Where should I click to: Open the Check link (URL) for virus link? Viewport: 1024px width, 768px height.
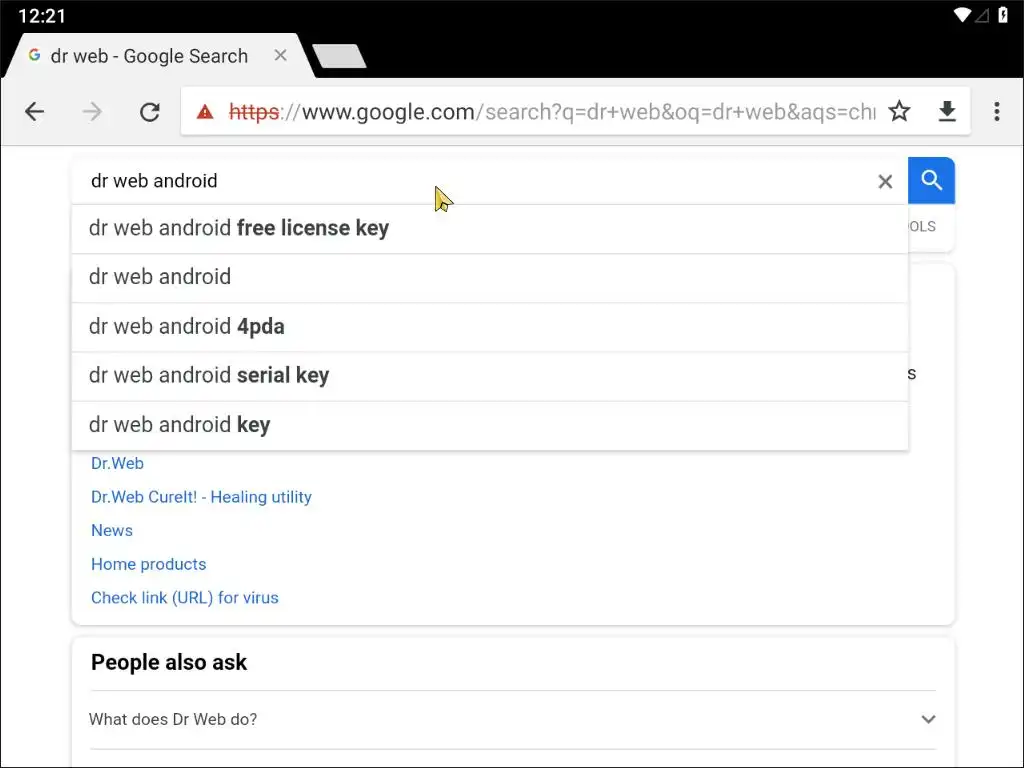(x=185, y=598)
